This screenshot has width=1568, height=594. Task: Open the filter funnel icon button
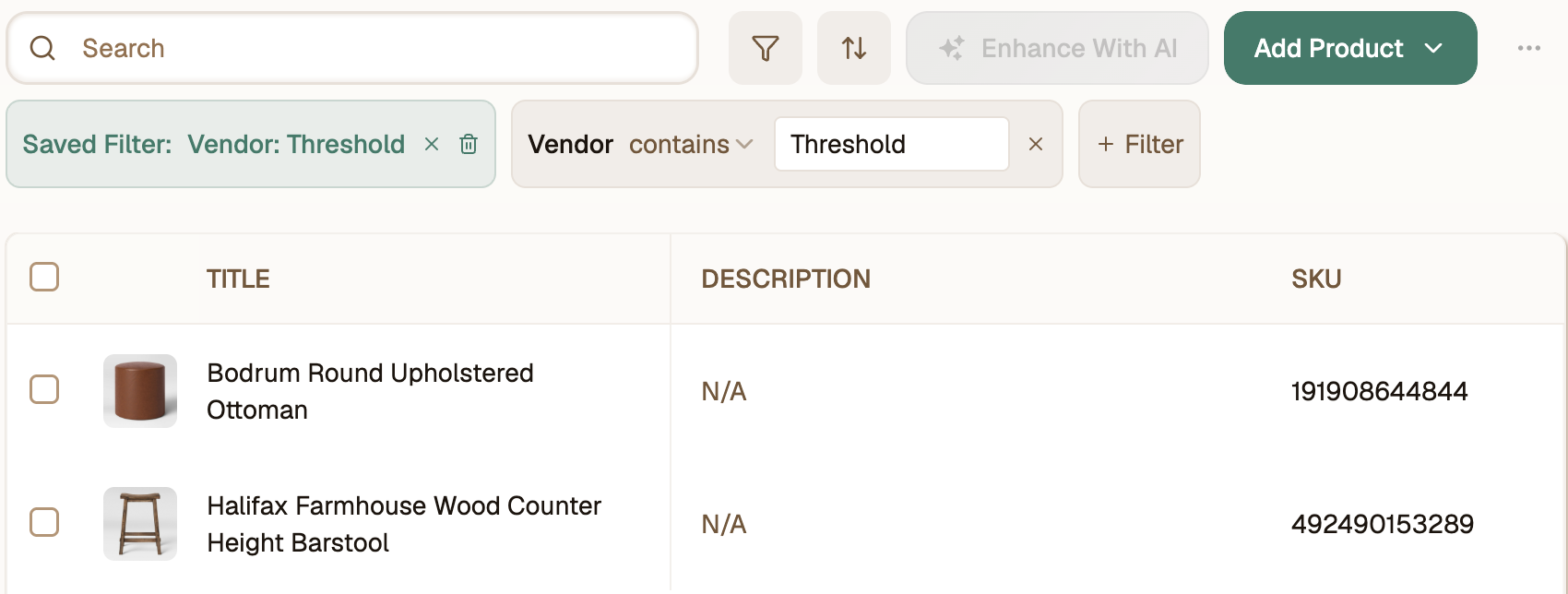[765, 48]
